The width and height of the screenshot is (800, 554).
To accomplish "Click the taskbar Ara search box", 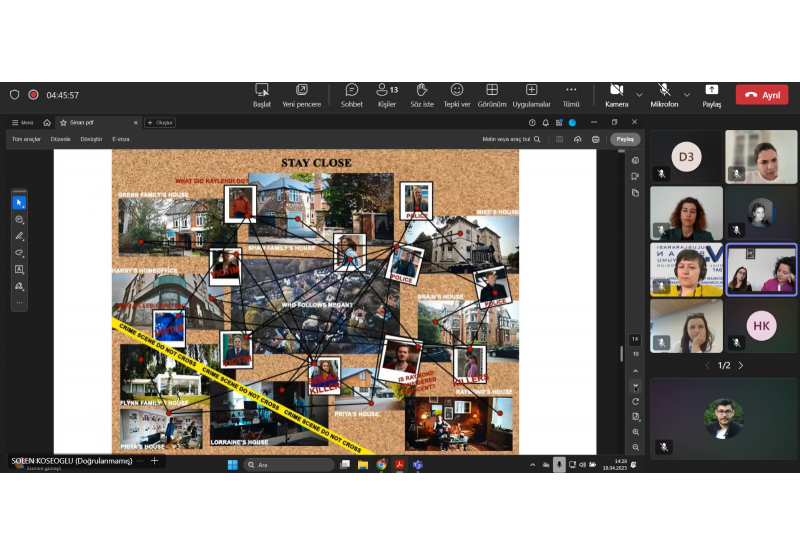I will click(x=289, y=464).
